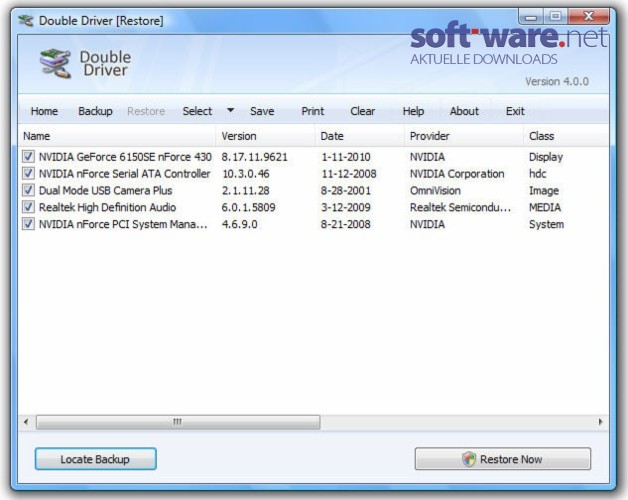Switch to the Backup section
Screen dimensions: 628x500
(x=95, y=111)
